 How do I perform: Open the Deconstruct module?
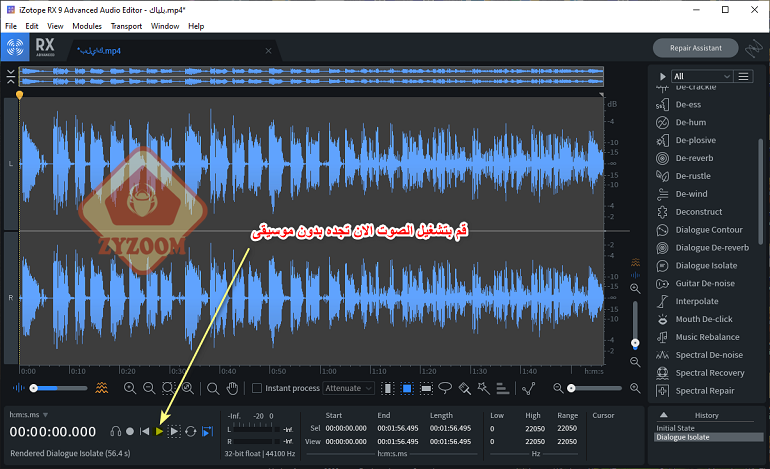tap(698, 212)
